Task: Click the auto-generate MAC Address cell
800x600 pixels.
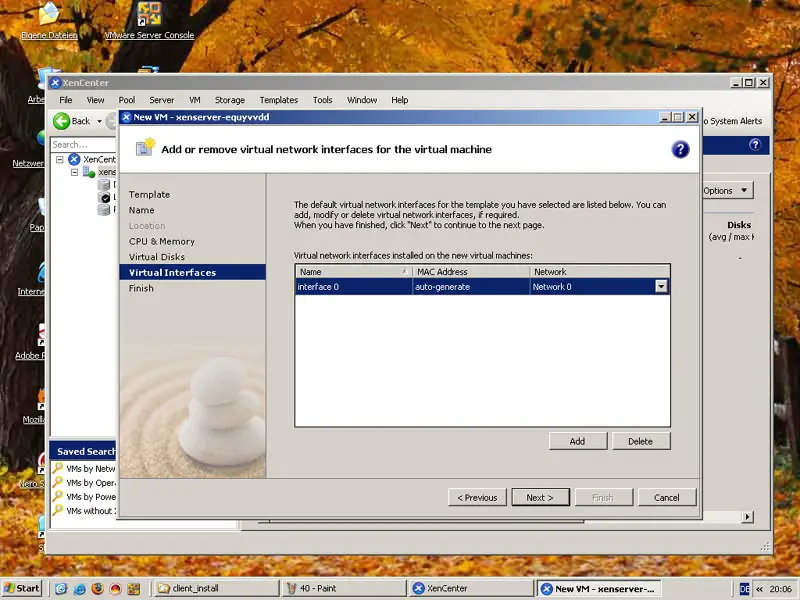Action: [x=471, y=287]
